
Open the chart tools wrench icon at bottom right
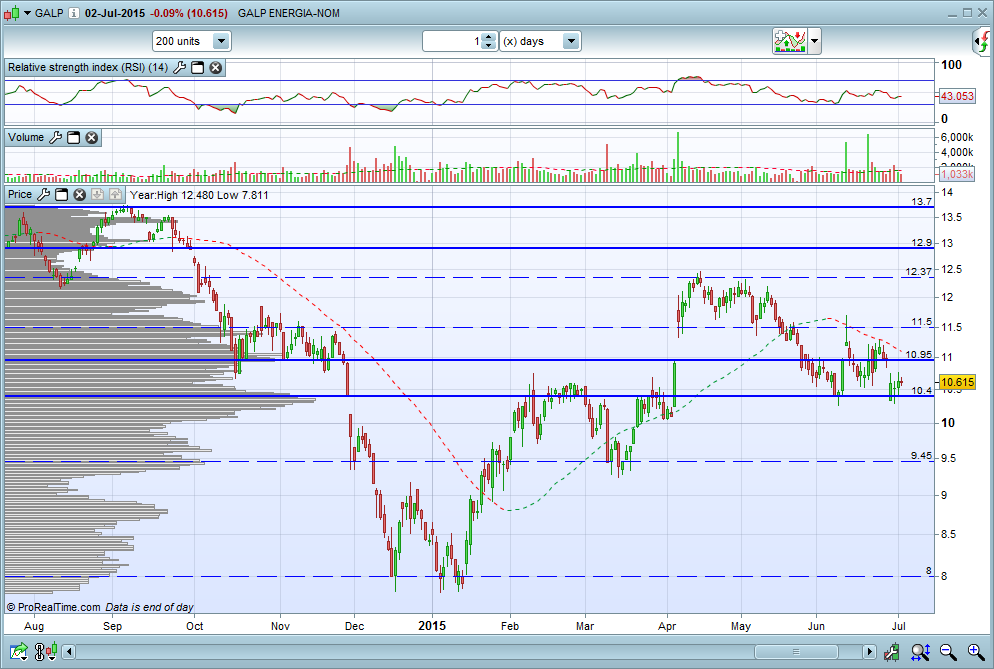tap(892, 652)
